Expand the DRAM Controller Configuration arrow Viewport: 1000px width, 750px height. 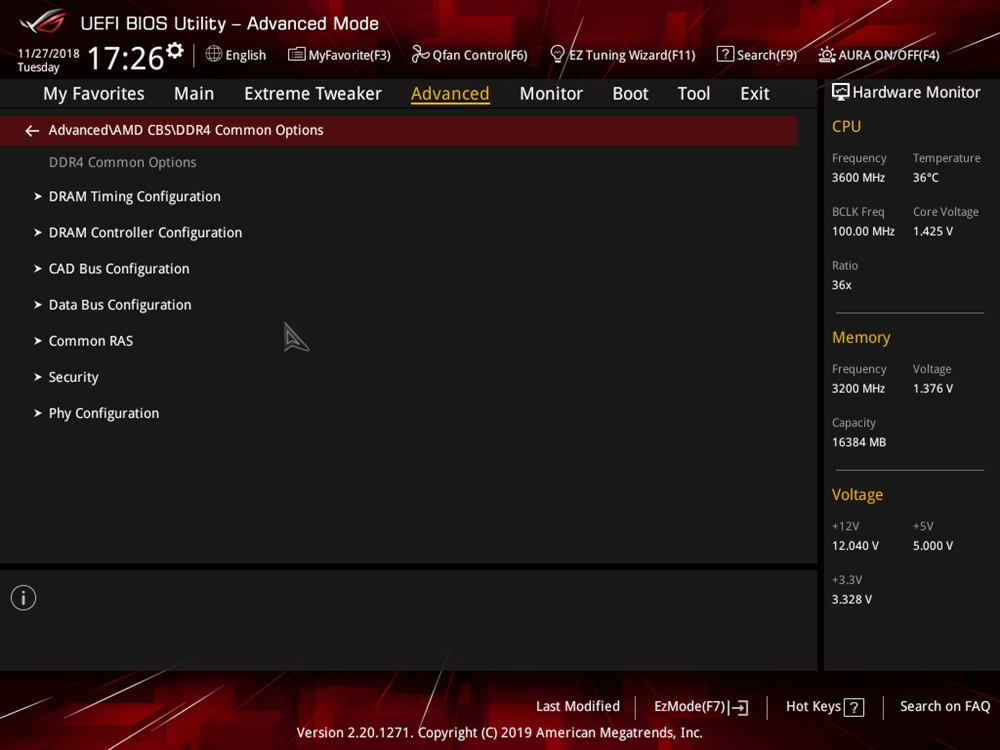[38, 233]
